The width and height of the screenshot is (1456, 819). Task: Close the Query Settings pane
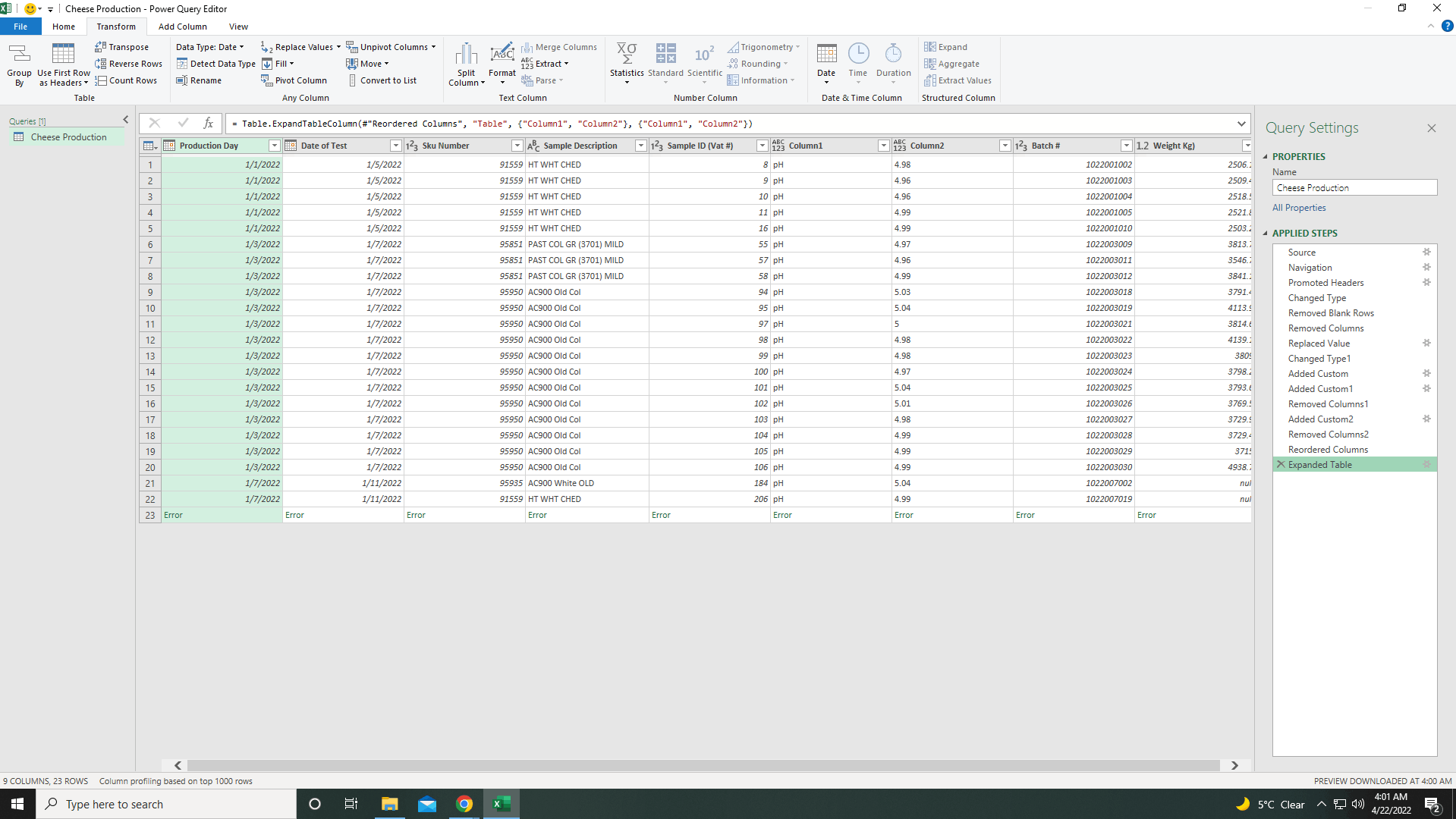tap(1431, 128)
